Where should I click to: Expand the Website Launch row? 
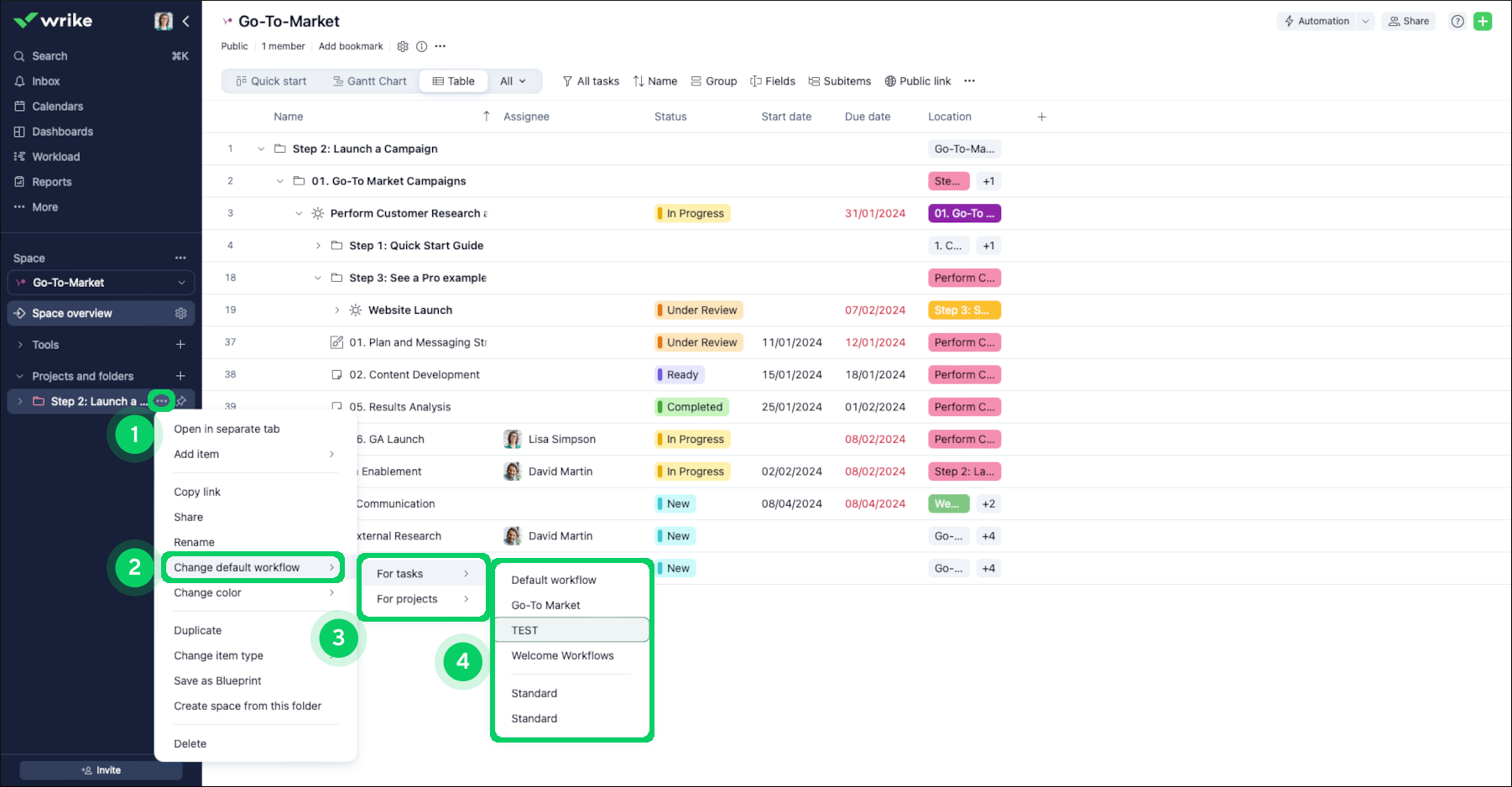click(337, 310)
